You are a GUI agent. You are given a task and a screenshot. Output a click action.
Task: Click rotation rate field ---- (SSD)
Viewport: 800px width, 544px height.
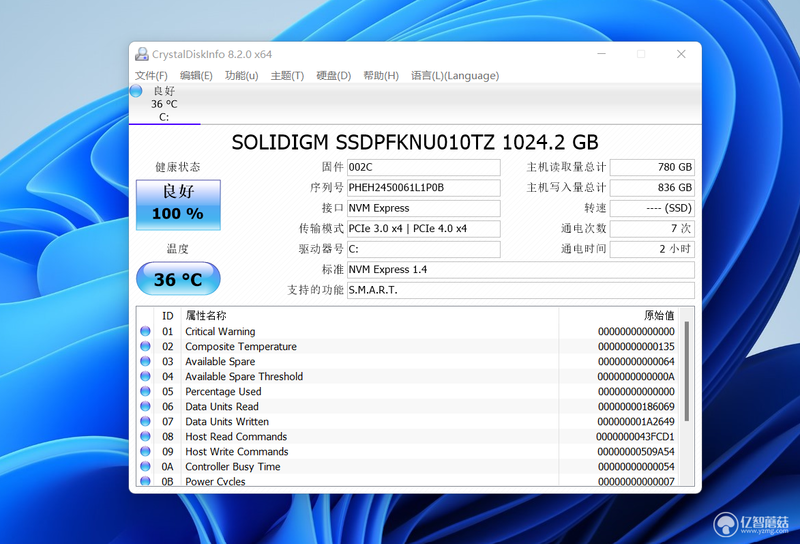point(652,208)
